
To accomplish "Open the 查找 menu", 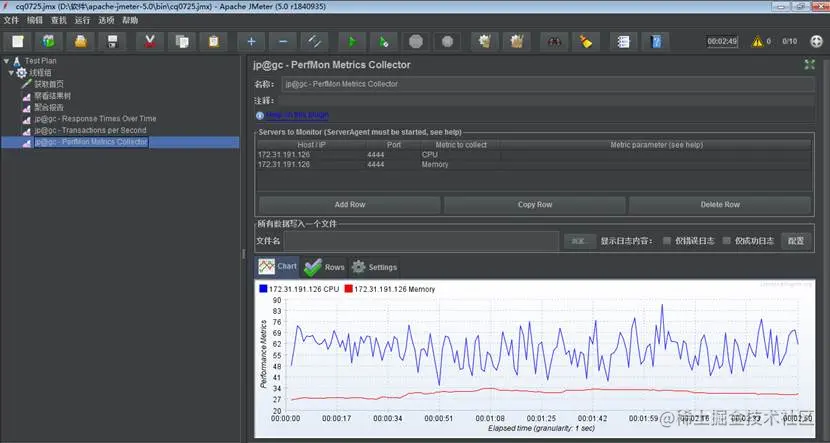I will tap(59, 21).
